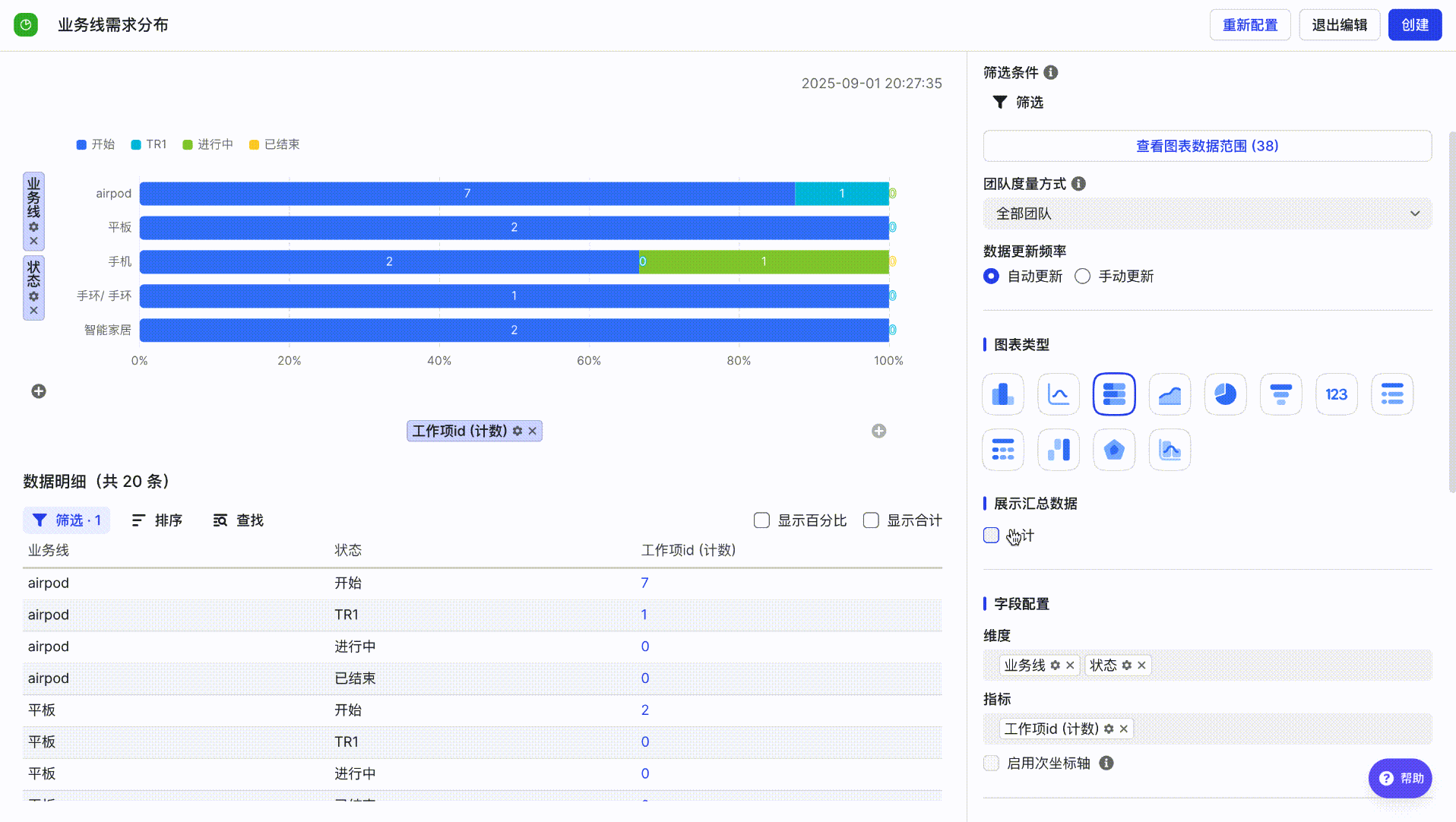Enable 显示合计 checkbox

(871, 520)
